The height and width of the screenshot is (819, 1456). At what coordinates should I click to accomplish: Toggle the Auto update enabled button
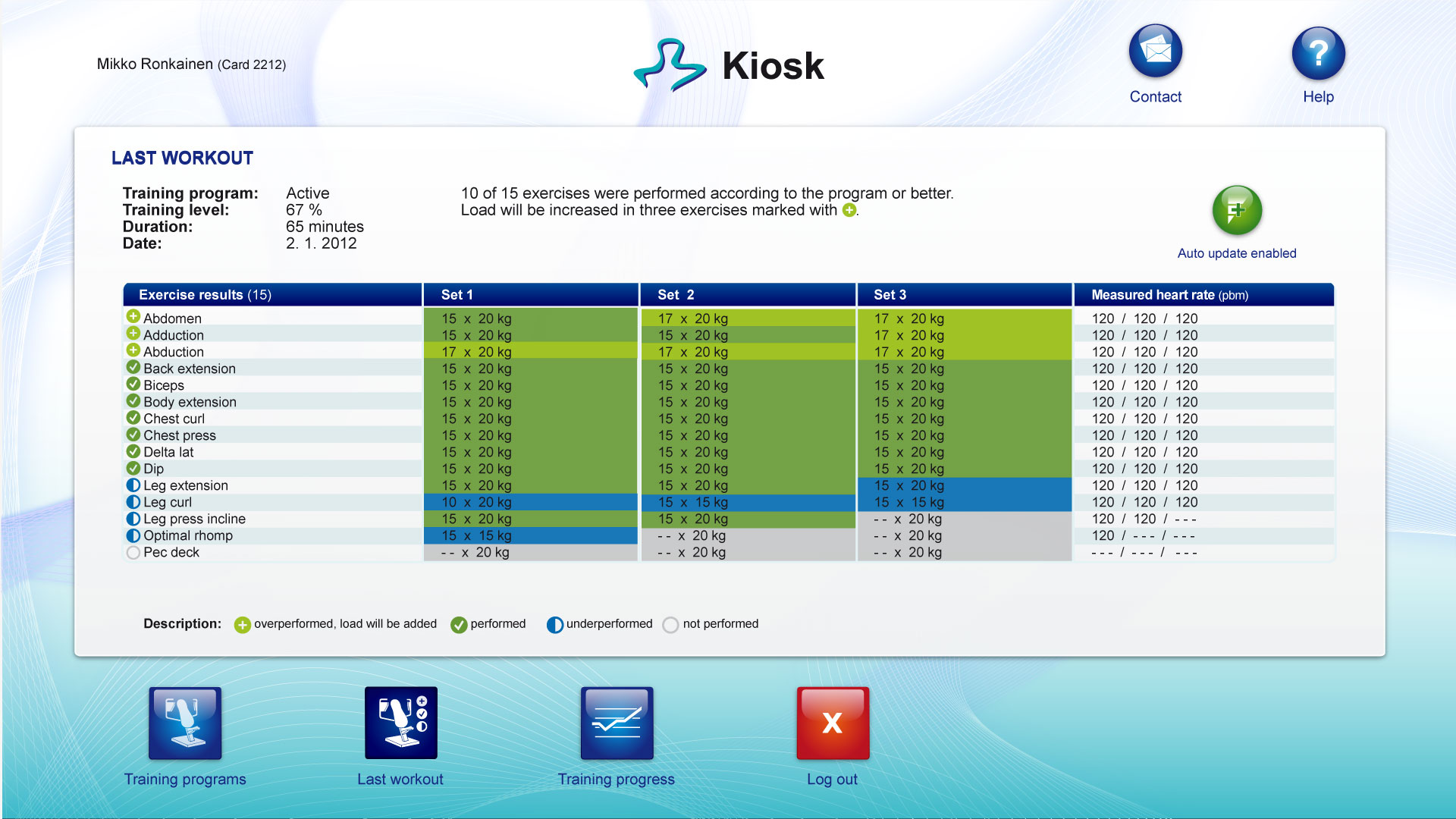(1237, 210)
